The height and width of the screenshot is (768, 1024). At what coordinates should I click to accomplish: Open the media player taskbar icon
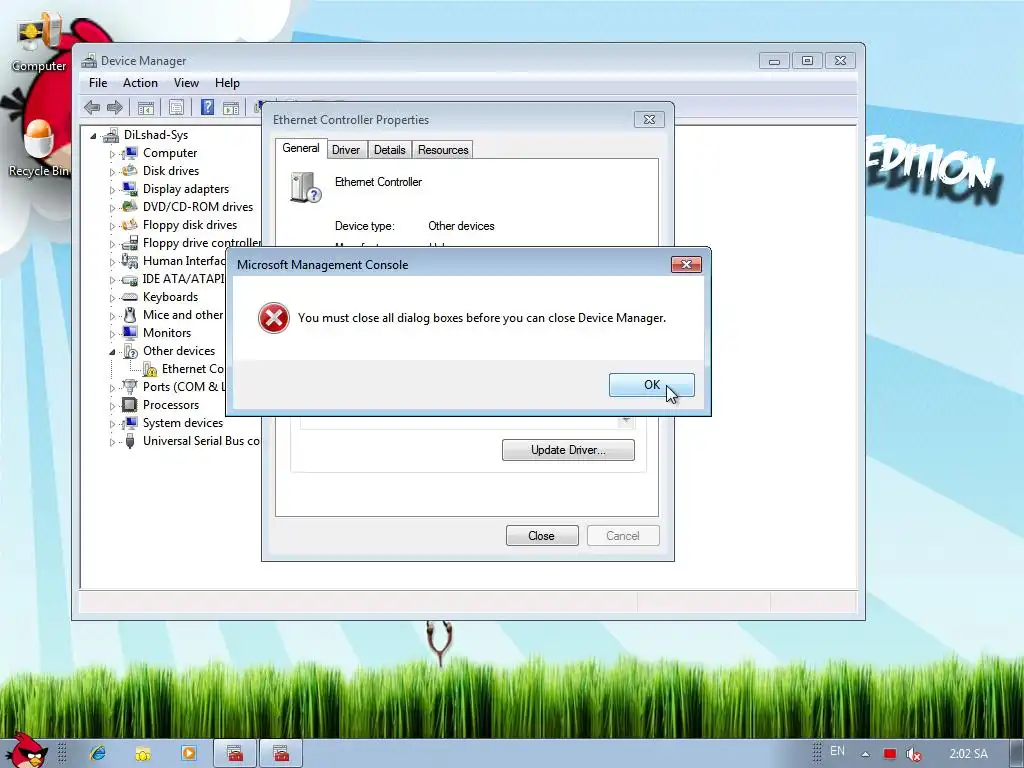pyautogui.click(x=188, y=753)
